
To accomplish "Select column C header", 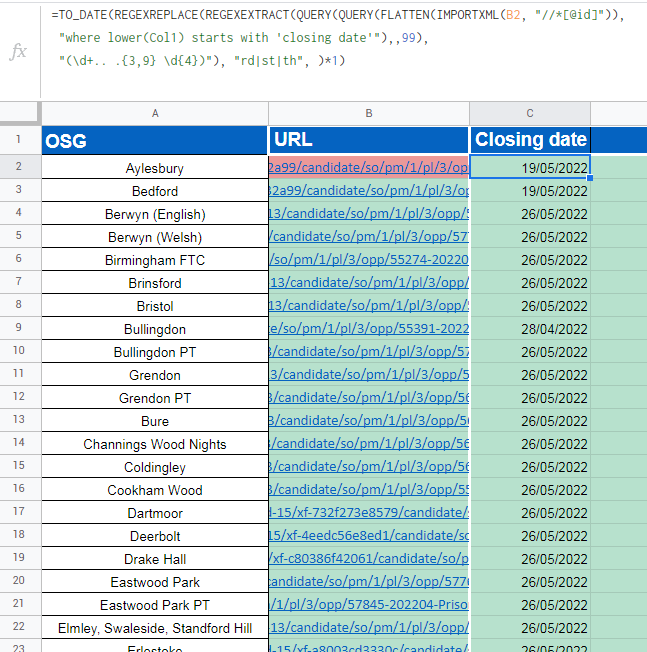I will (x=530, y=114).
